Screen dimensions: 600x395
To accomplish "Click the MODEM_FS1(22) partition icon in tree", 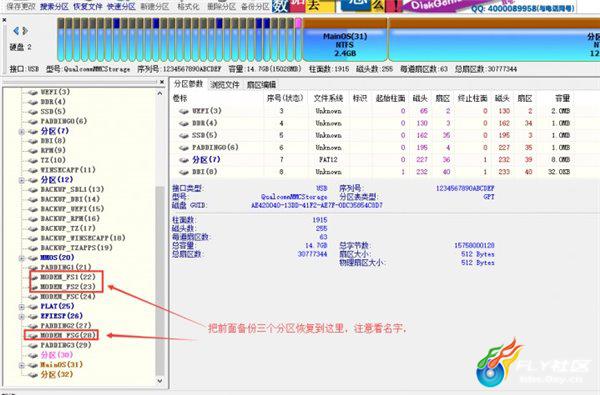I will point(35,277).
